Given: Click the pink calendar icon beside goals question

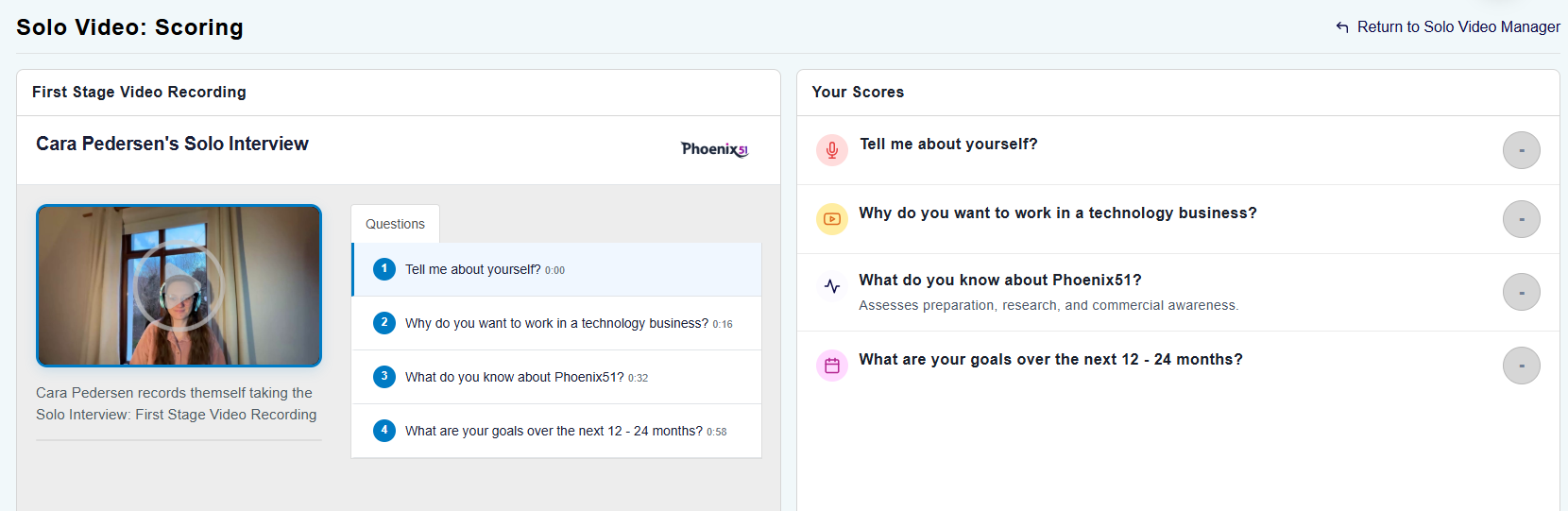Looking at the screenshot, I should 831,366.
